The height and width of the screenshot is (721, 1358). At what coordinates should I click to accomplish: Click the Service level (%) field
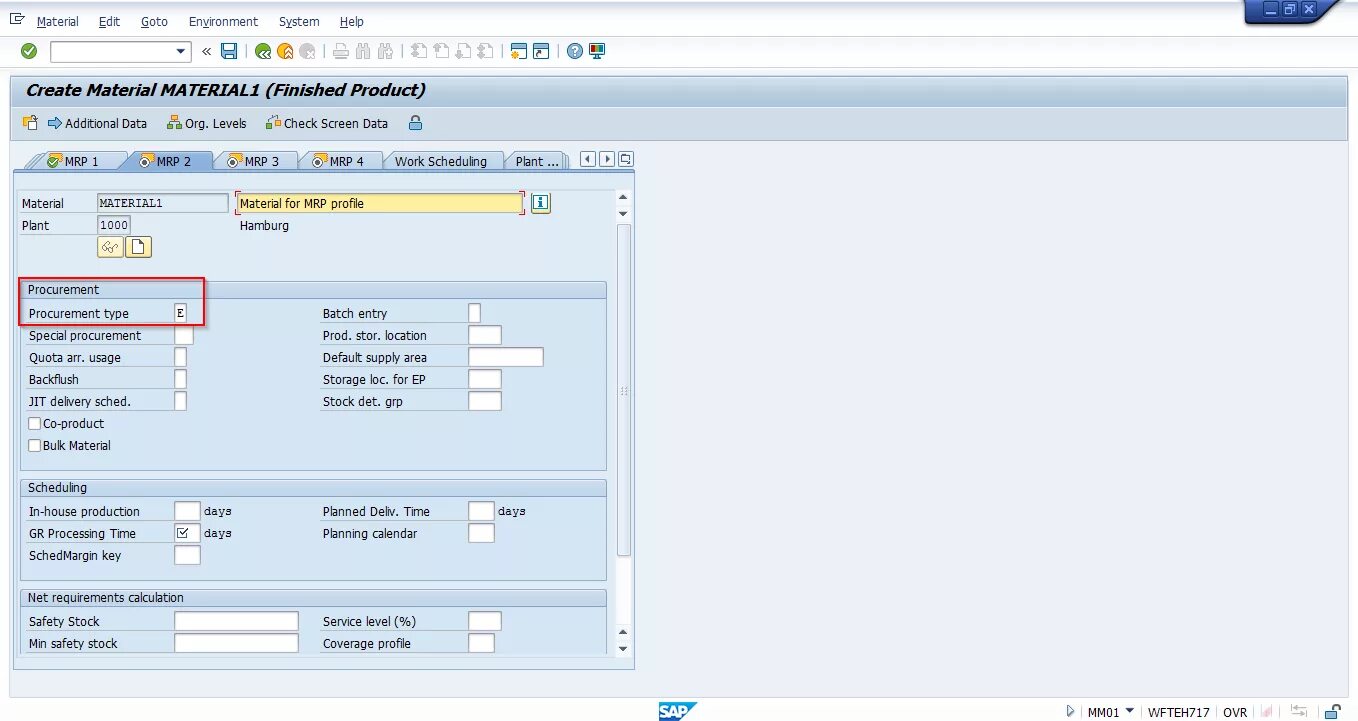click(484, 621)
